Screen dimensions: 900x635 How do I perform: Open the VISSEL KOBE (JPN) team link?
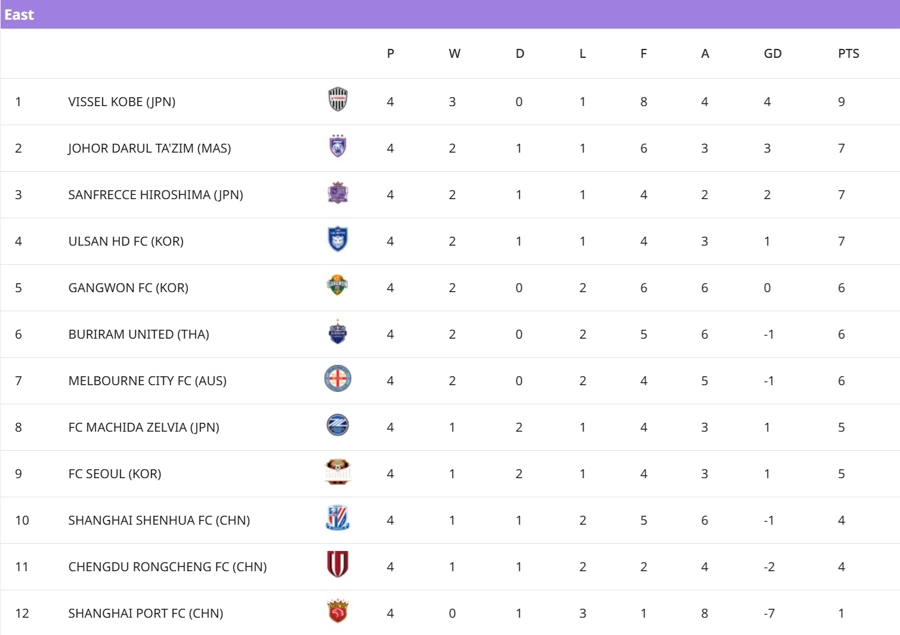pos(122,101)
